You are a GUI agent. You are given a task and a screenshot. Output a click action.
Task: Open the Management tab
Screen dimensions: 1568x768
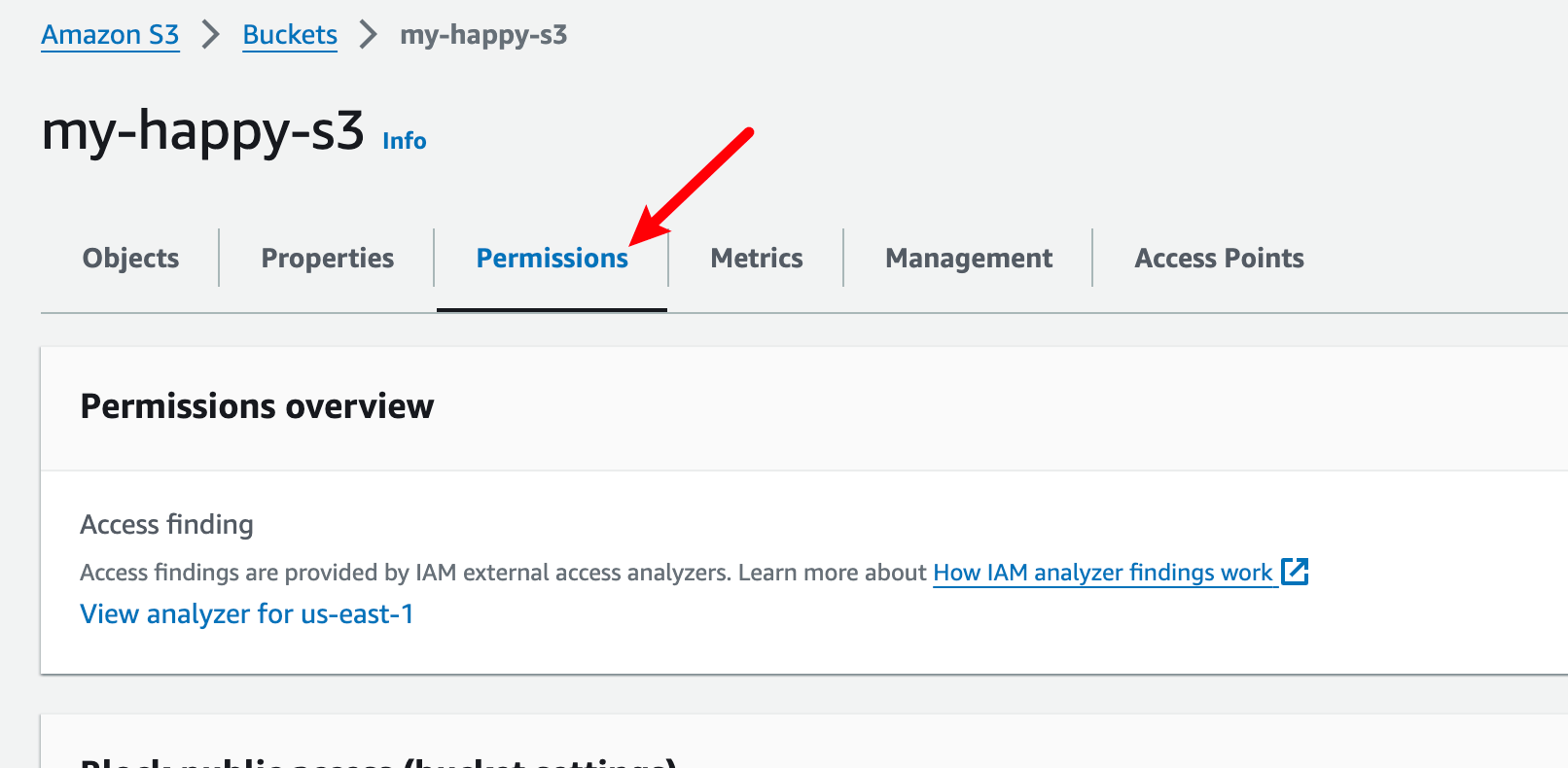[969, 259]
